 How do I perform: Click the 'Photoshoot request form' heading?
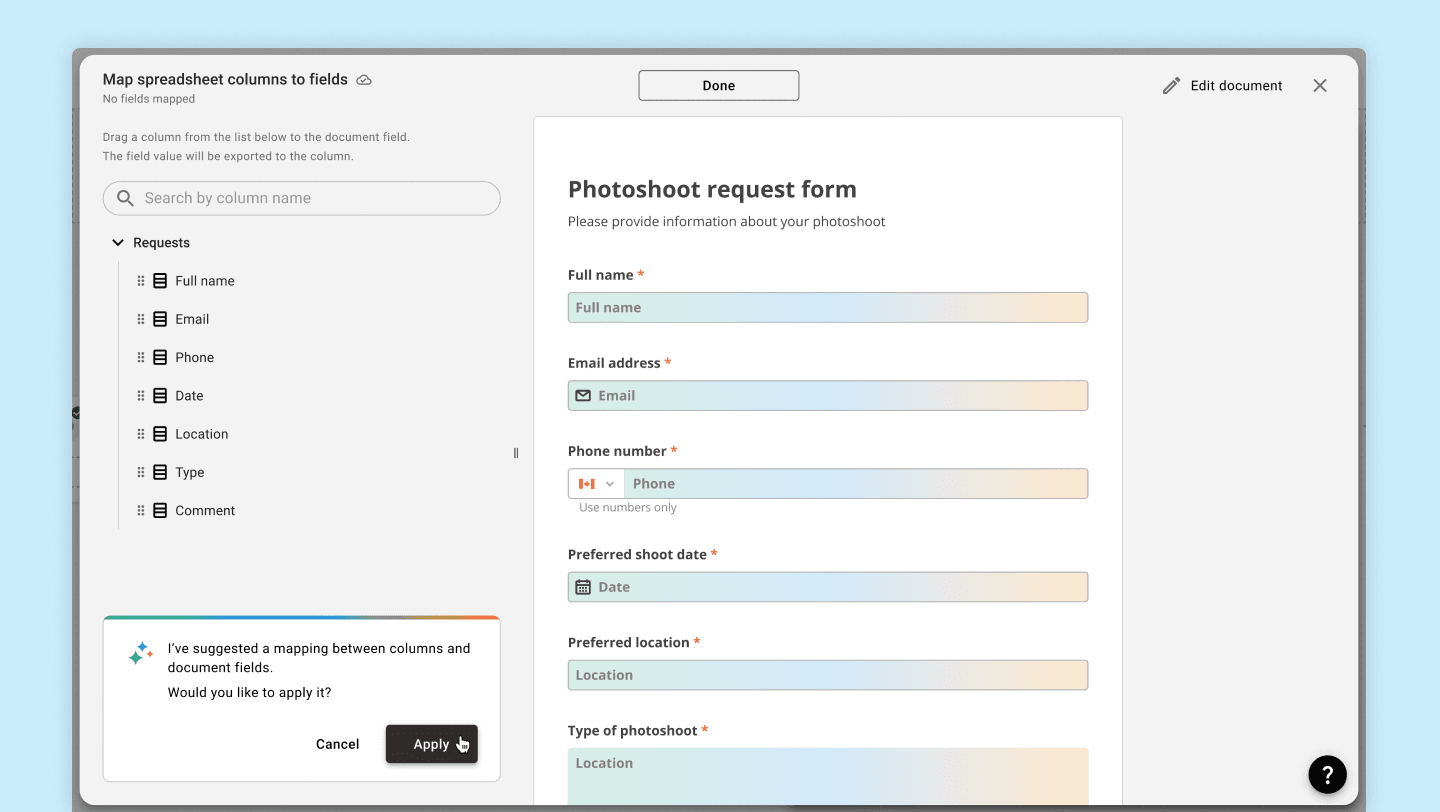(712, 189)
